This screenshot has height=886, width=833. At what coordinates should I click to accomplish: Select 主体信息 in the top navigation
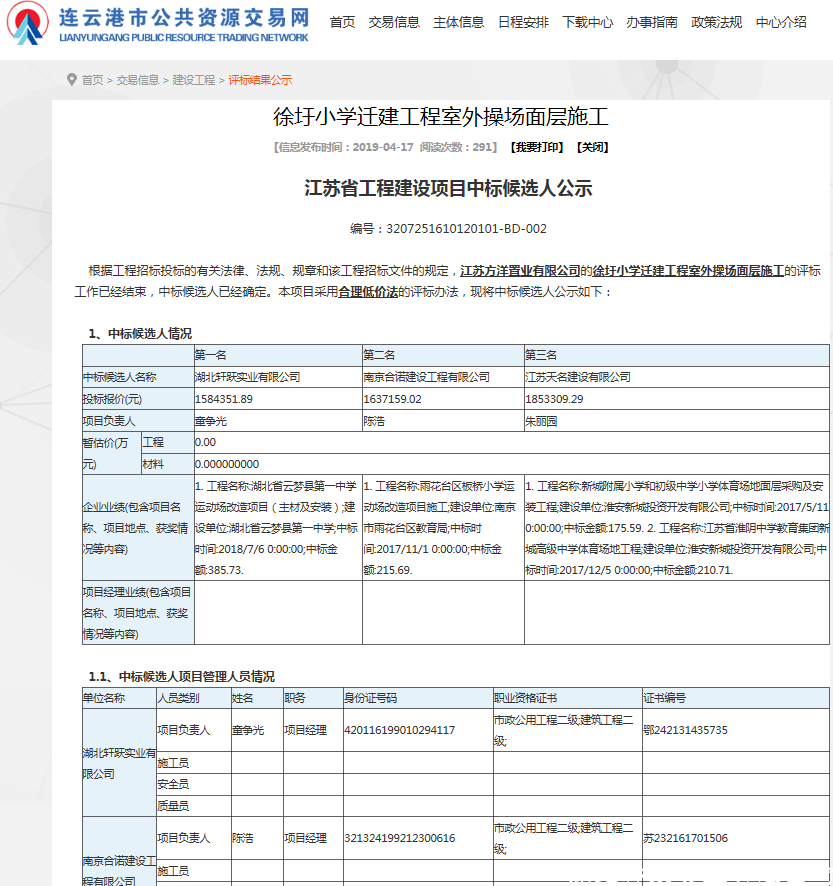click(x=458, y=23)
